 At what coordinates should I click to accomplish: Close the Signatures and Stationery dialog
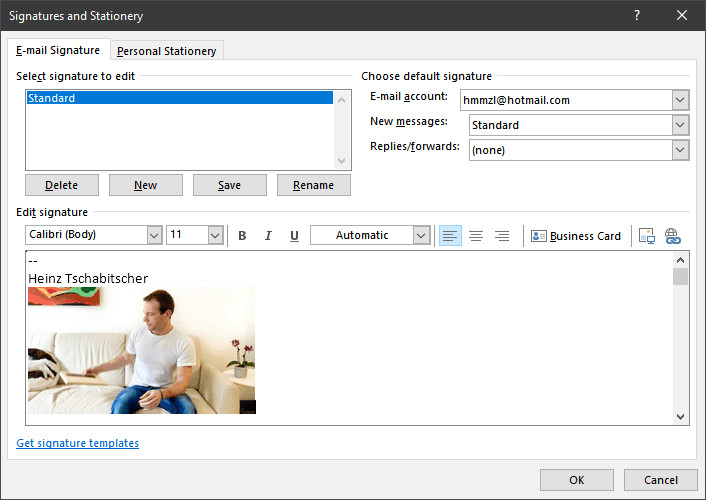pyautogui.click(x=682, y=15)
